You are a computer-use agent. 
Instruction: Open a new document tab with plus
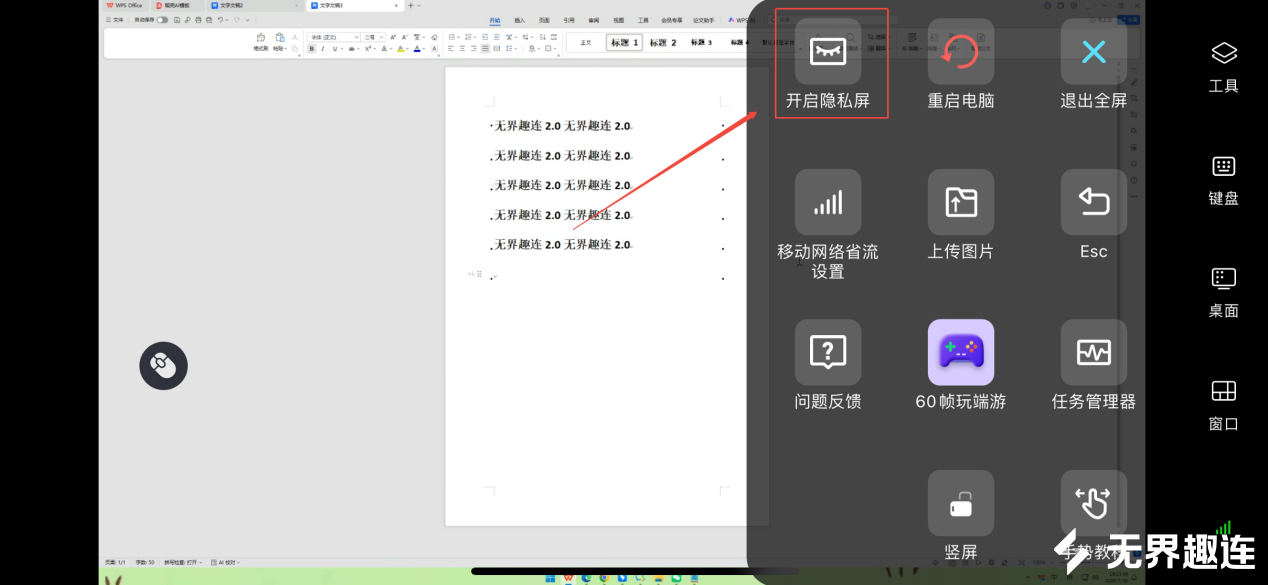pyautogui.click(x=410, y=6)
